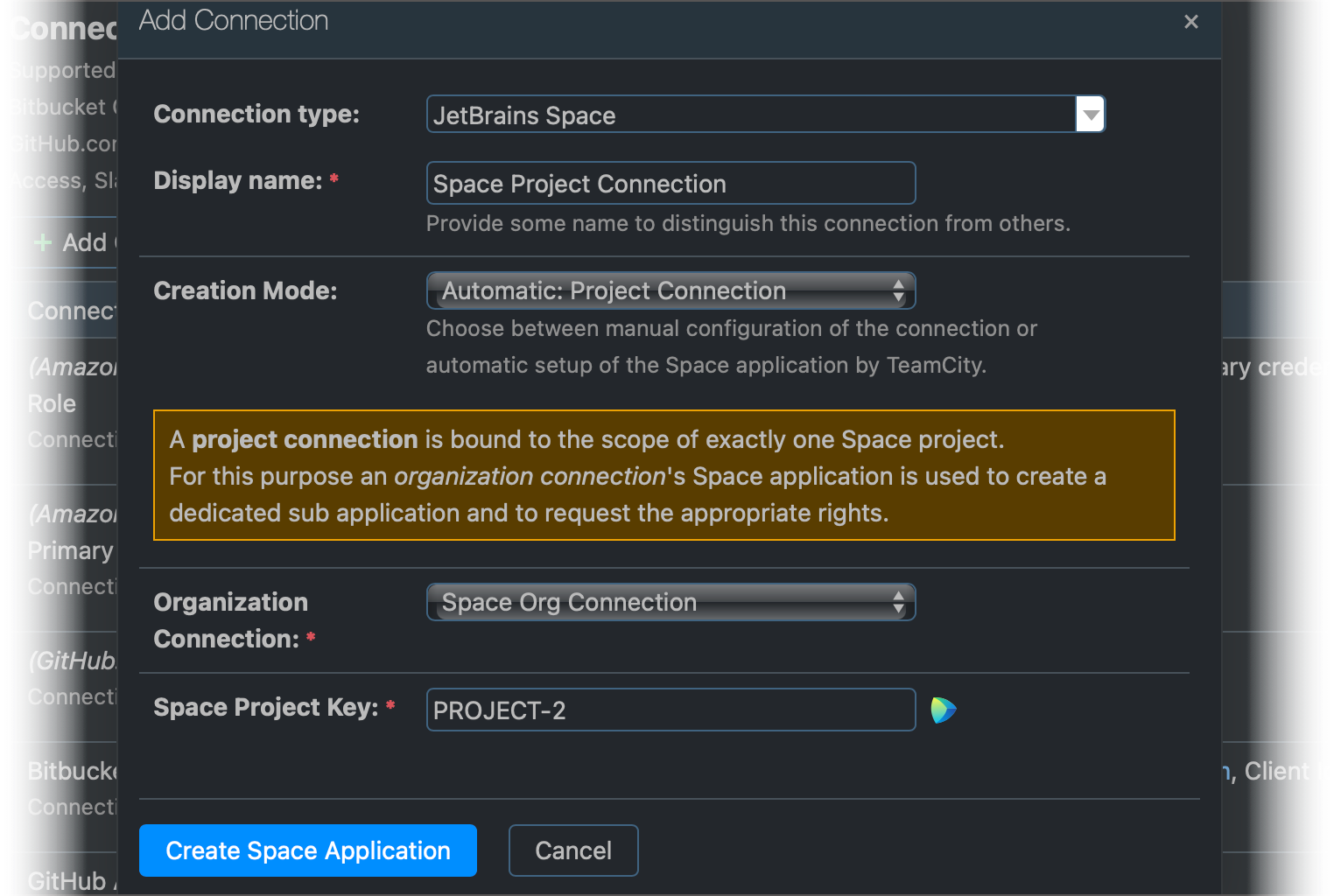Viewport: 1334px width, 896px height.
Task: Click the X icon to close Add Connection
Action: (1190, 21)
